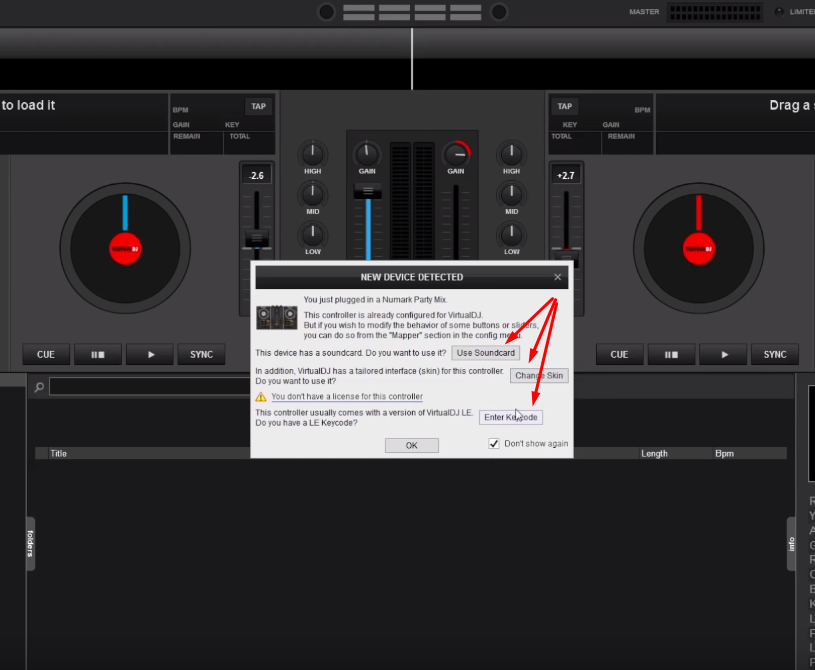815x670 pixels.
Task: Start playback on the left deck
Action: (x=151, y=354)
